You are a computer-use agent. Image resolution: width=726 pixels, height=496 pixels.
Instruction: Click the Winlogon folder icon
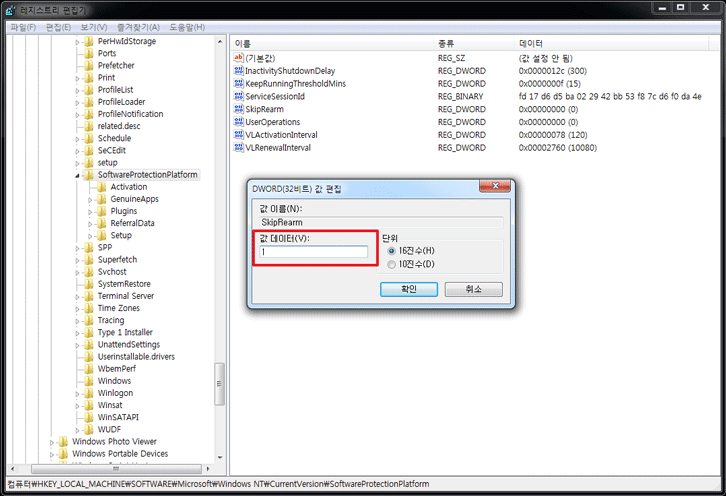[89, 393]
